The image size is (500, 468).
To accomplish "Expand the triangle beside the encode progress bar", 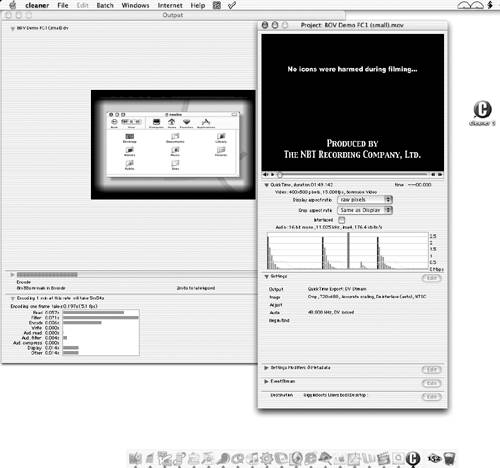I will (12, 275).
